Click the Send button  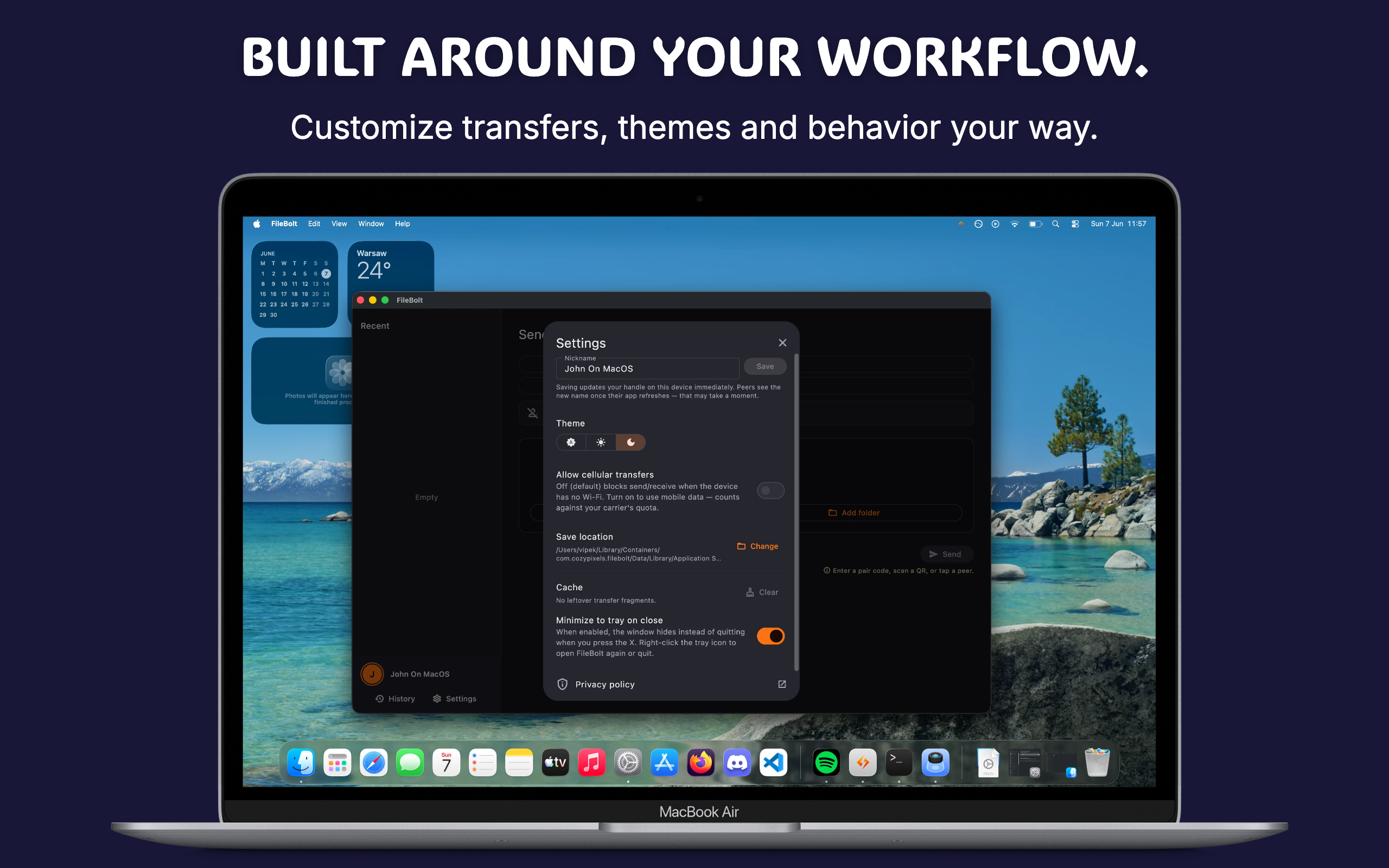point(945,554)
